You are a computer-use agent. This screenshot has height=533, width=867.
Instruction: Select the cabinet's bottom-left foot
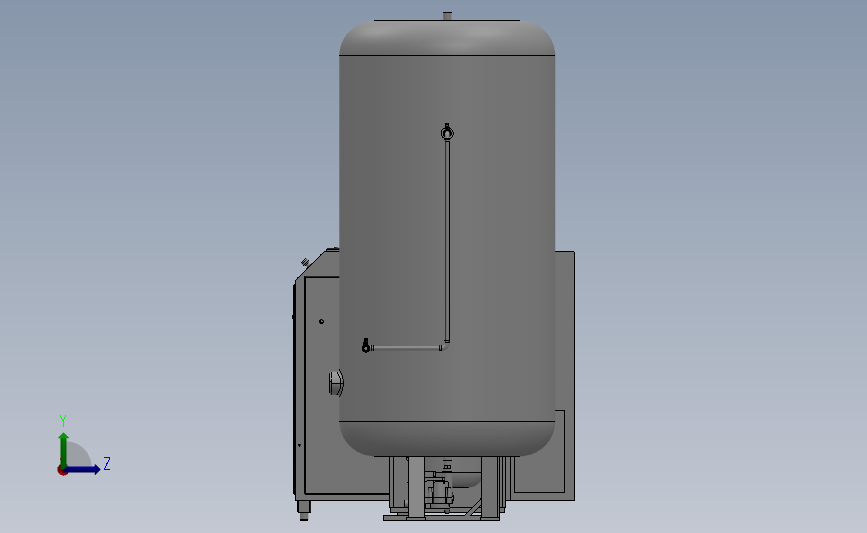click(x=304, y=510)
